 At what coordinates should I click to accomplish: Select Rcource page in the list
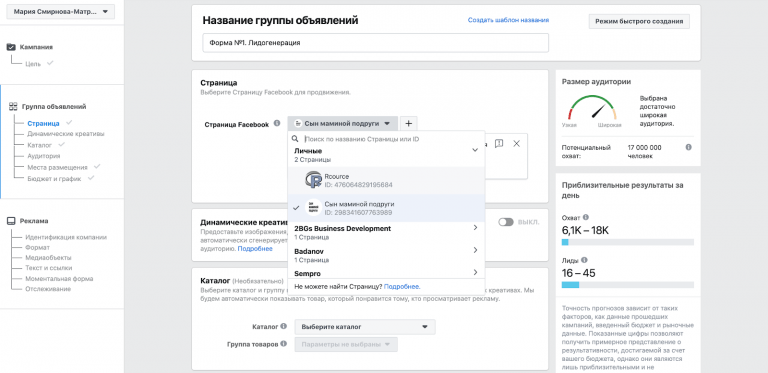pos(386,180)
